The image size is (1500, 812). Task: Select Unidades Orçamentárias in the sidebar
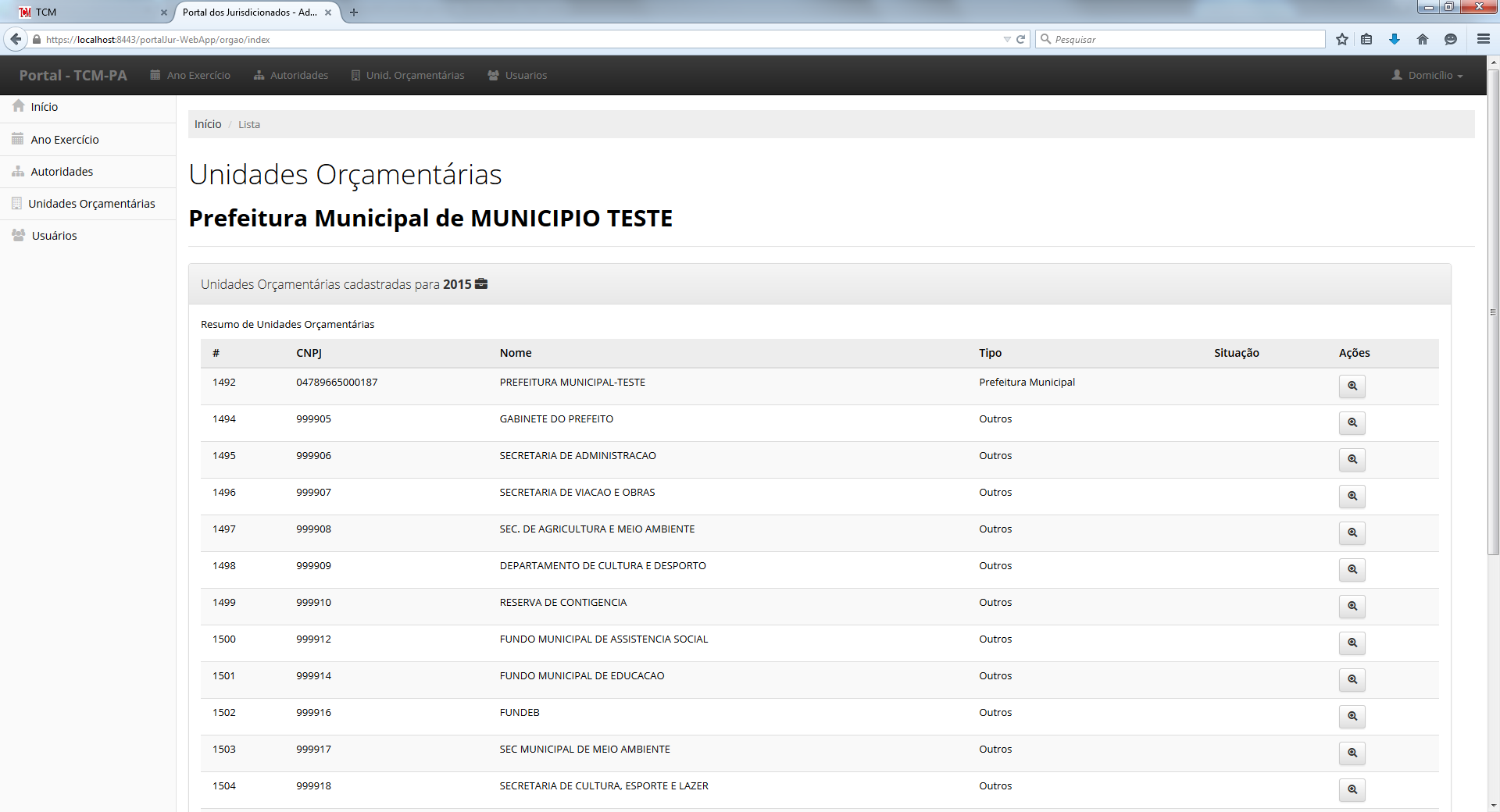87,204
